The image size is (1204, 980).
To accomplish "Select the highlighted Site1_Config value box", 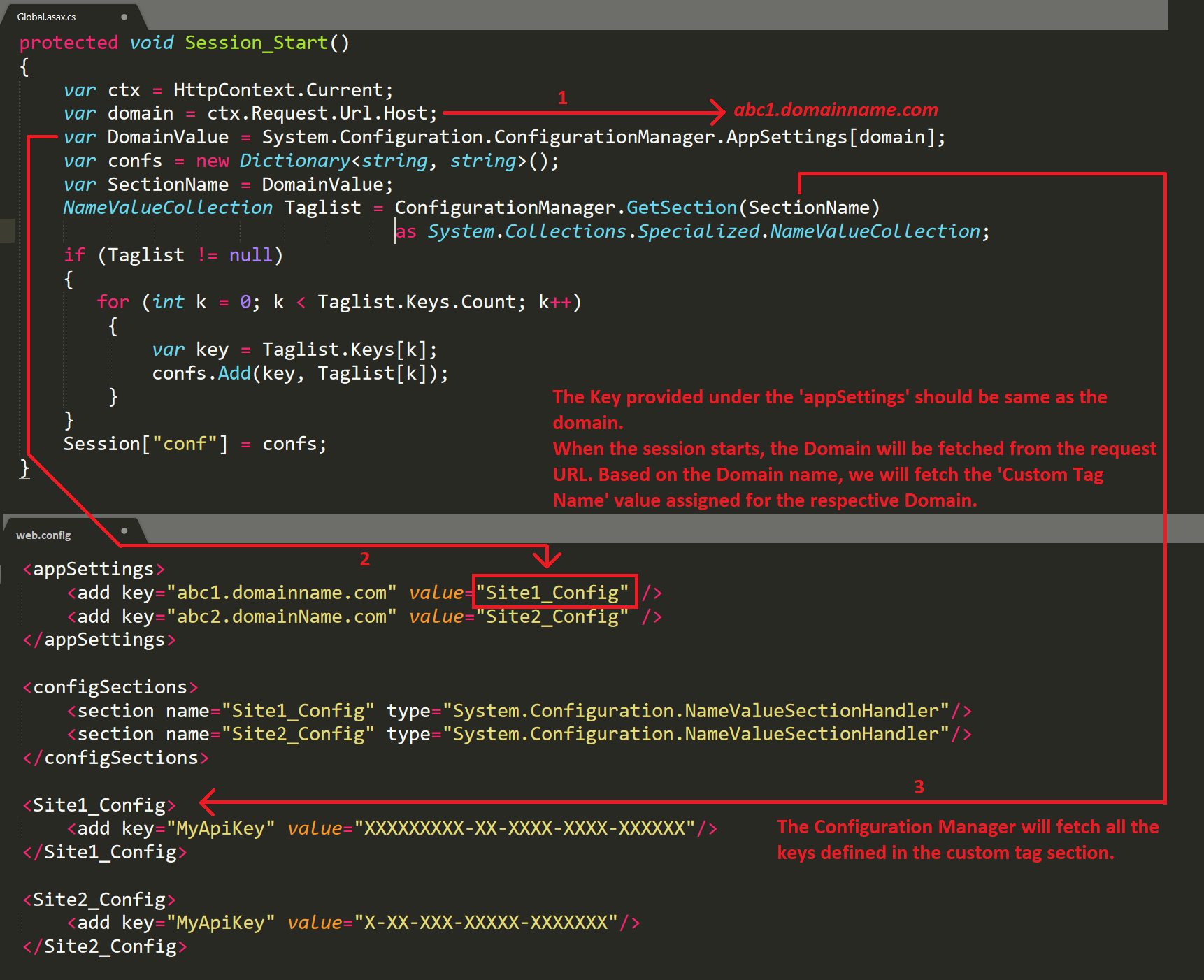I will [x=554, y=592].
